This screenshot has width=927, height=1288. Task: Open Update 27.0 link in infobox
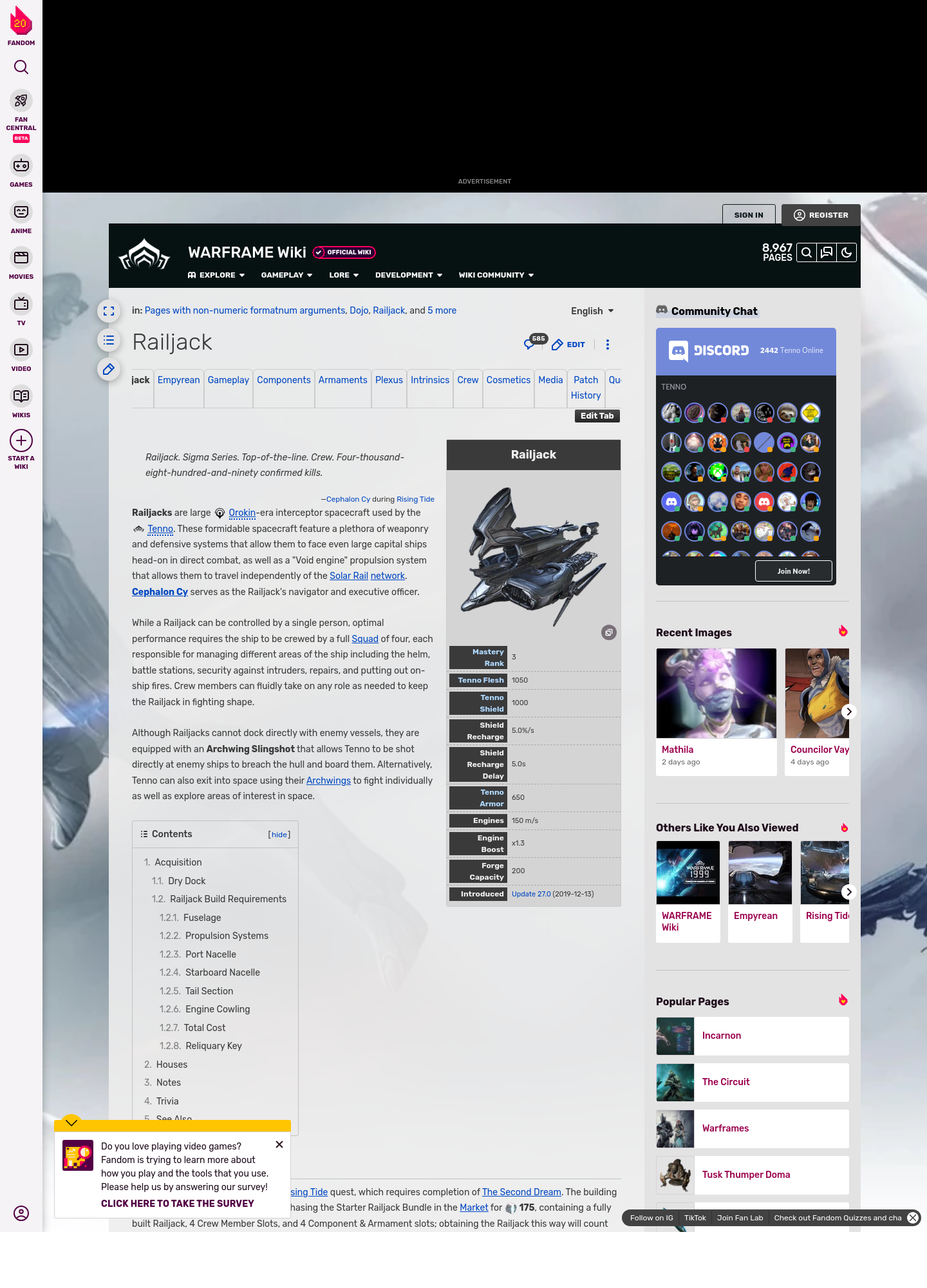[x=531, y=894]
